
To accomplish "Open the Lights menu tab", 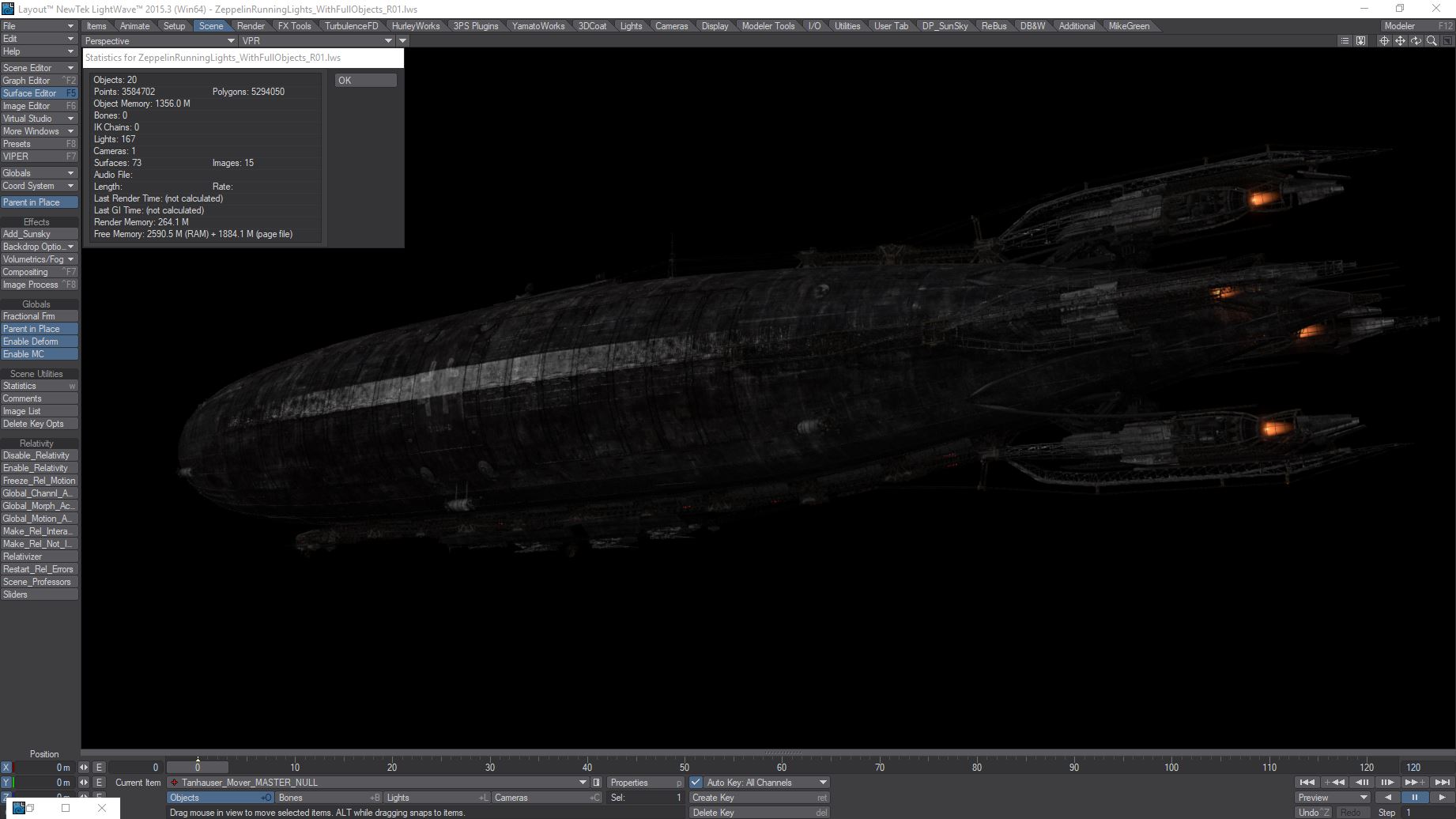I will 631,26.
